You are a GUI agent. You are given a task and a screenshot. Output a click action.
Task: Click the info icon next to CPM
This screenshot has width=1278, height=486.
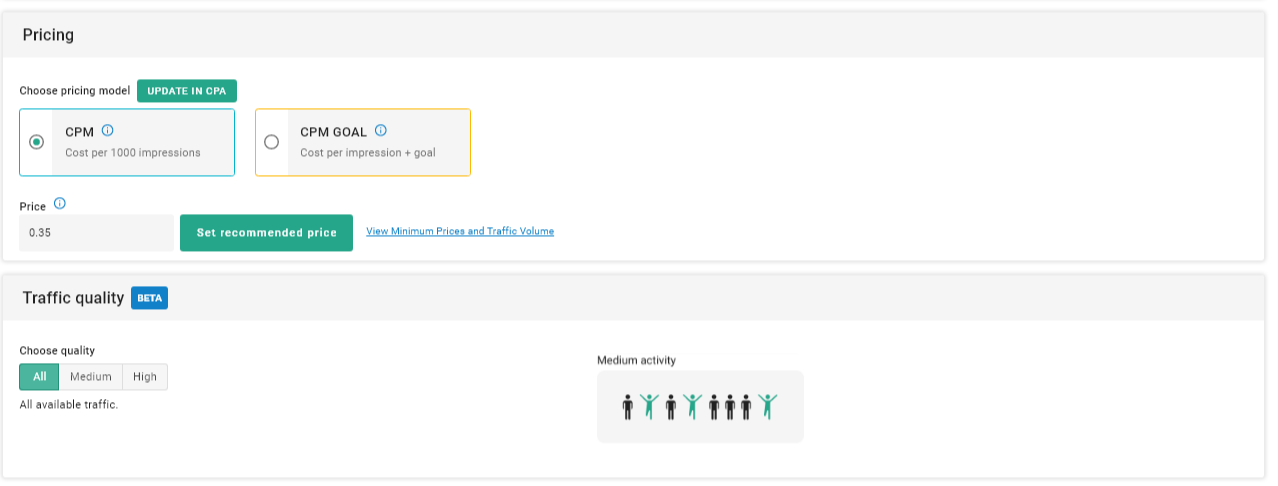tap(108, 131)
